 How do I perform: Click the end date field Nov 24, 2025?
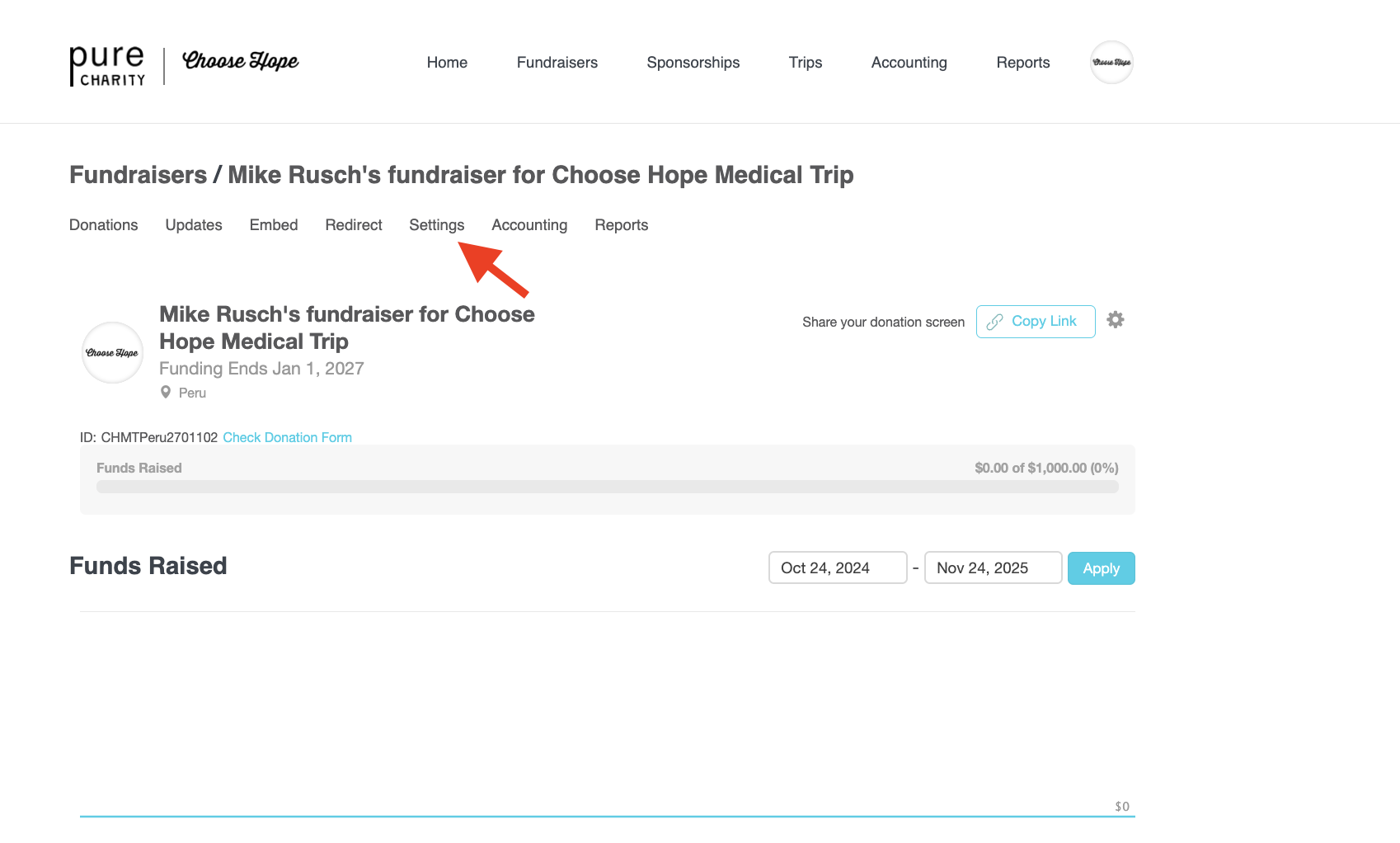pyautogui.click(x=993, y=568)
